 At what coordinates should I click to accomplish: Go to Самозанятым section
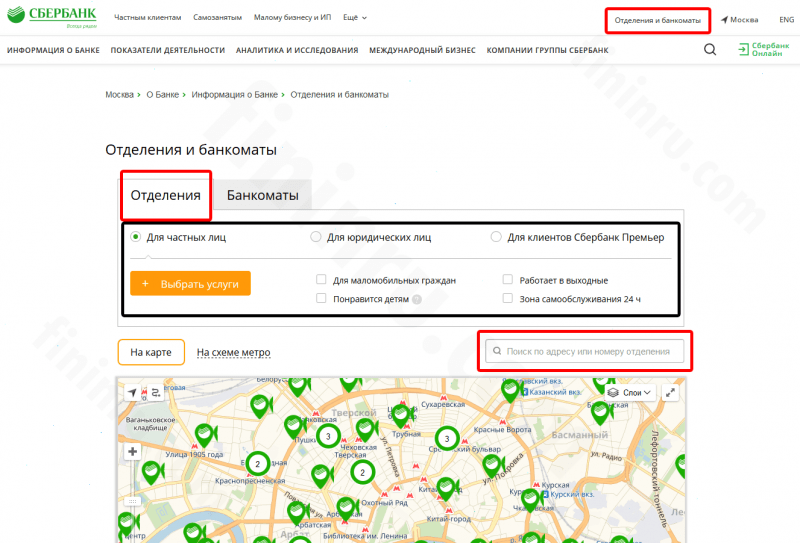point(217,17)
